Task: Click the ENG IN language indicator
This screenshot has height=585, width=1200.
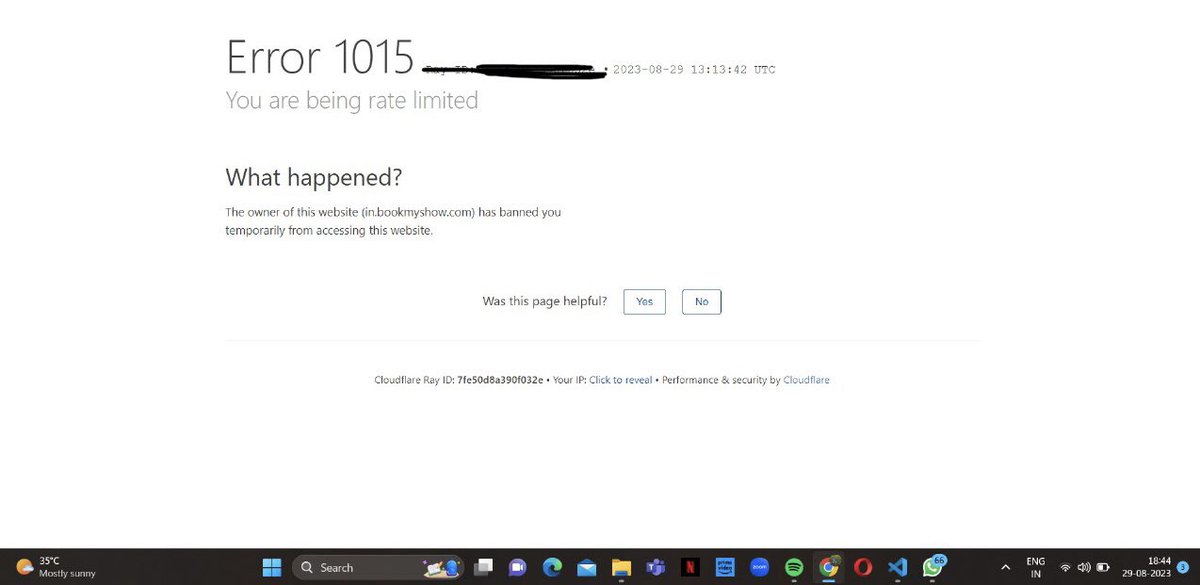Action: [x=1036, y=567]
